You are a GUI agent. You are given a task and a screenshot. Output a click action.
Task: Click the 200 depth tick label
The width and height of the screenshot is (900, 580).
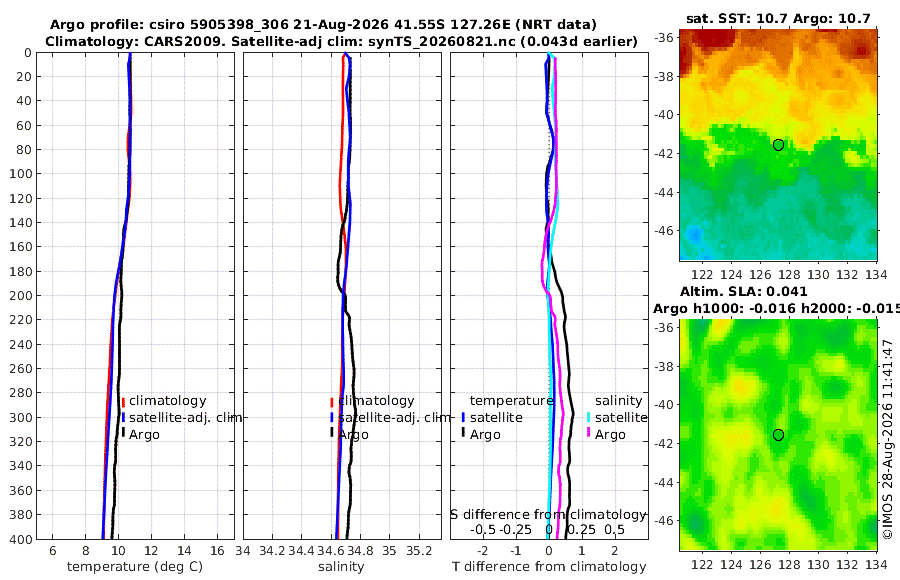click(21, 295)
